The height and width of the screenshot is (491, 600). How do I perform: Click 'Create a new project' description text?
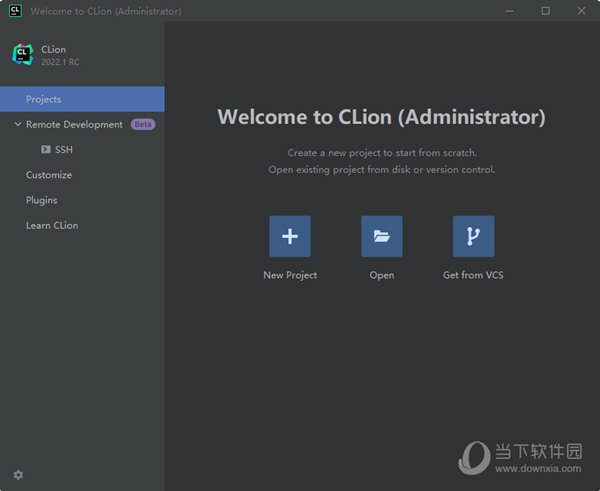[382, 153]
